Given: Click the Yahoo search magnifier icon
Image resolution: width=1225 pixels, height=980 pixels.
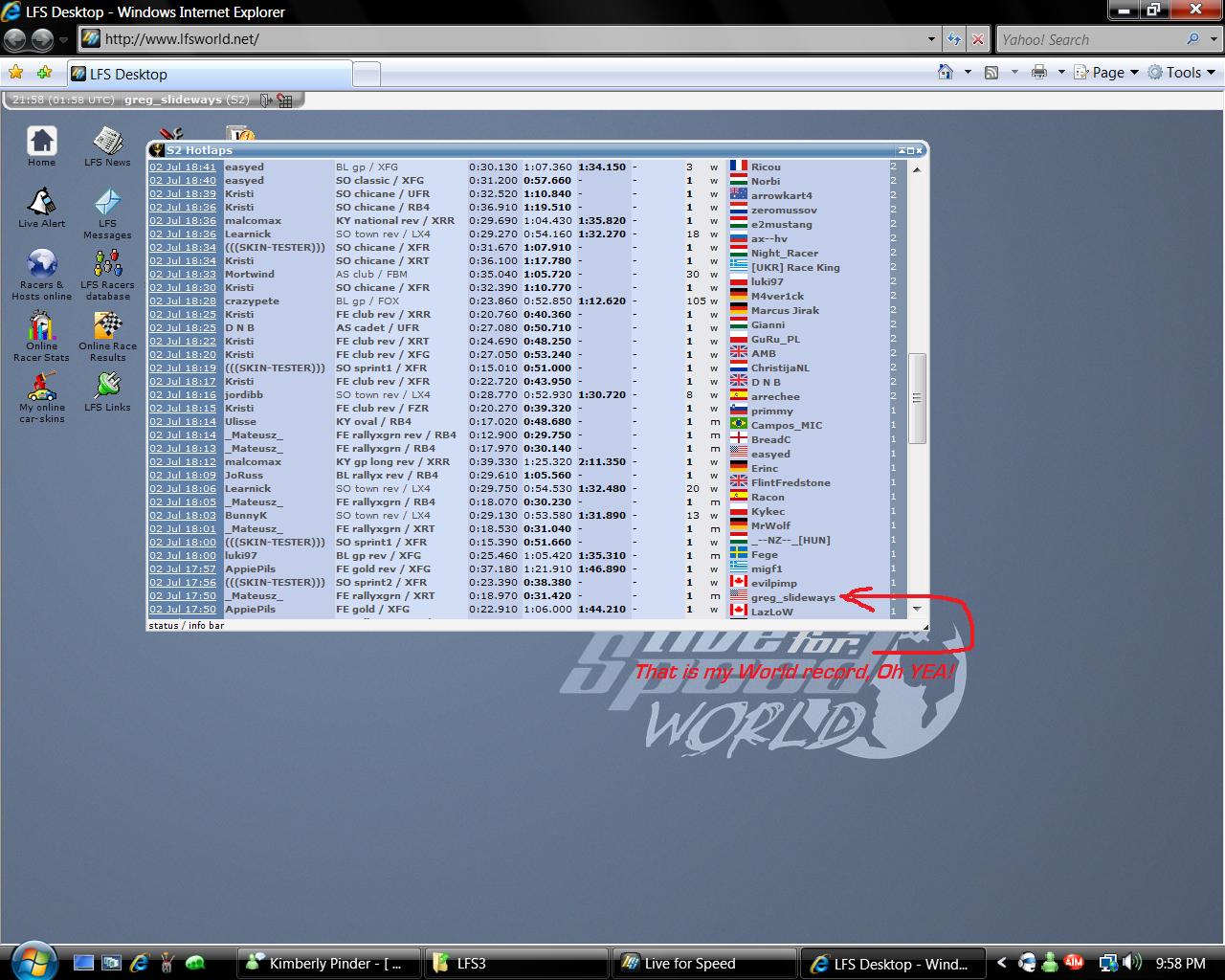Looking at the screenshot, I should pyautogui.click(x=1192, y=39).
